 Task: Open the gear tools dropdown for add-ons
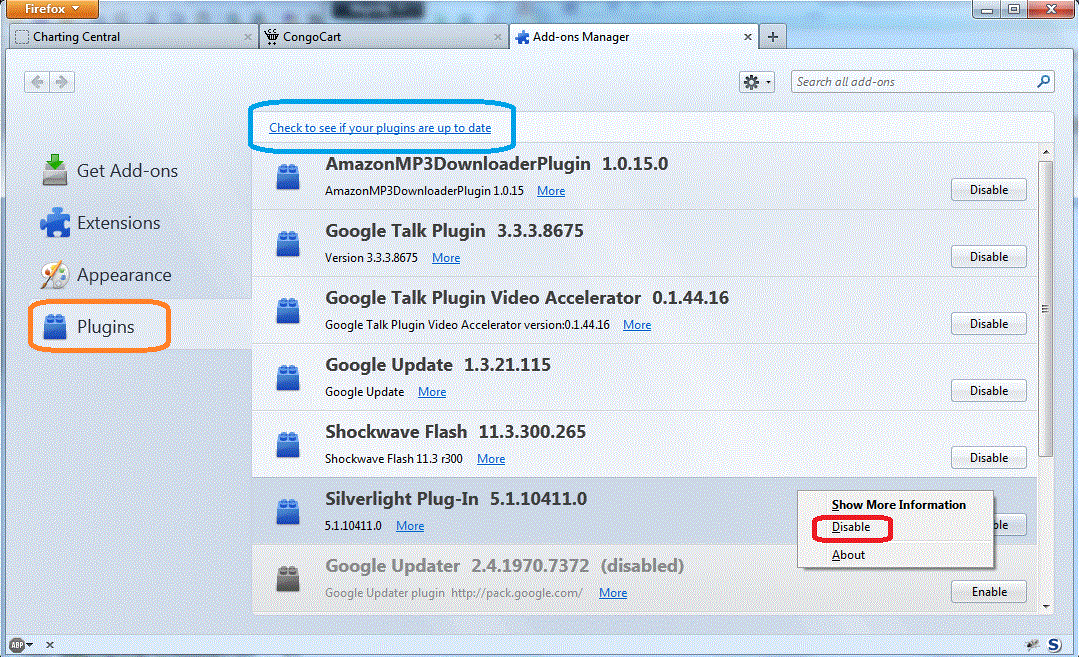point(757,82)
